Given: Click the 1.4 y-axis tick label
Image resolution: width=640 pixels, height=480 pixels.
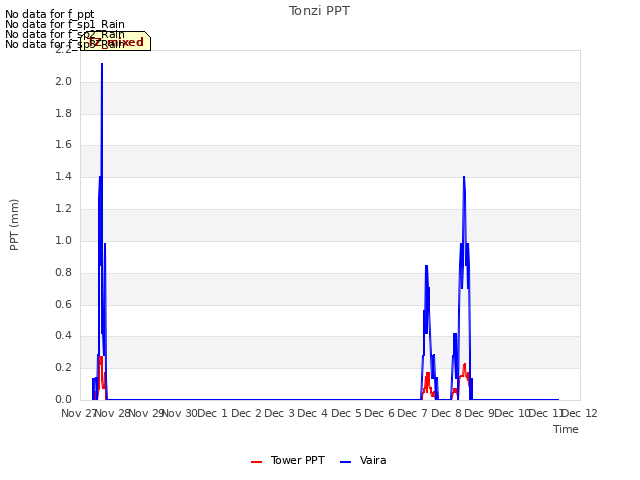Looking at the screenshot, I should click(x=63, y=177).
